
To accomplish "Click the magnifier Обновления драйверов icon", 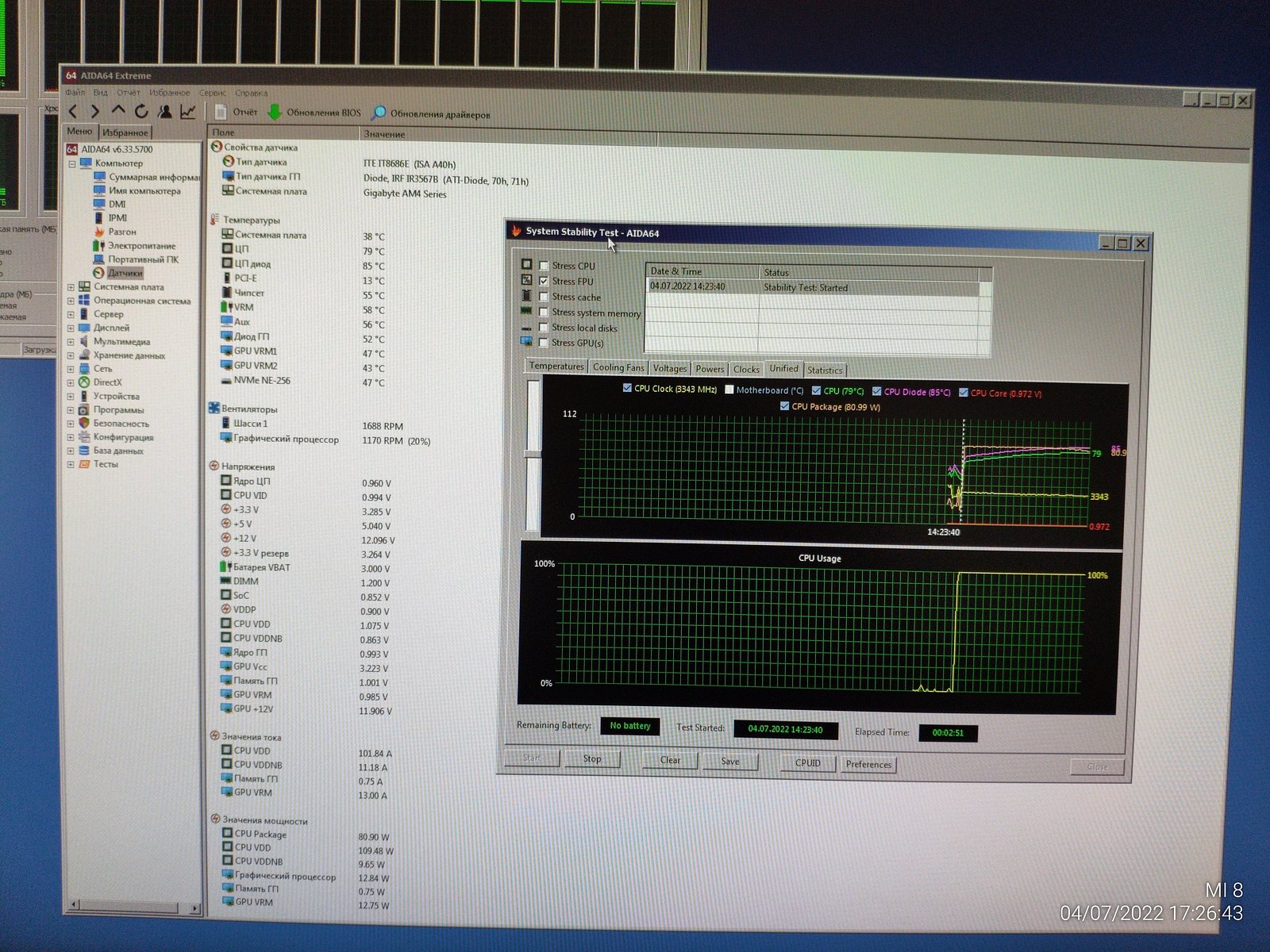I will click(379, 113).
